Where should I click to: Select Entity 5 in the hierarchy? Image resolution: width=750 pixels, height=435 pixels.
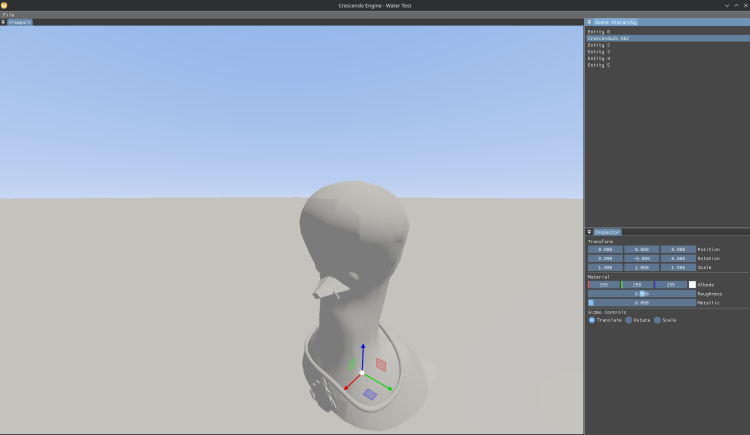(x=668, y=65)
